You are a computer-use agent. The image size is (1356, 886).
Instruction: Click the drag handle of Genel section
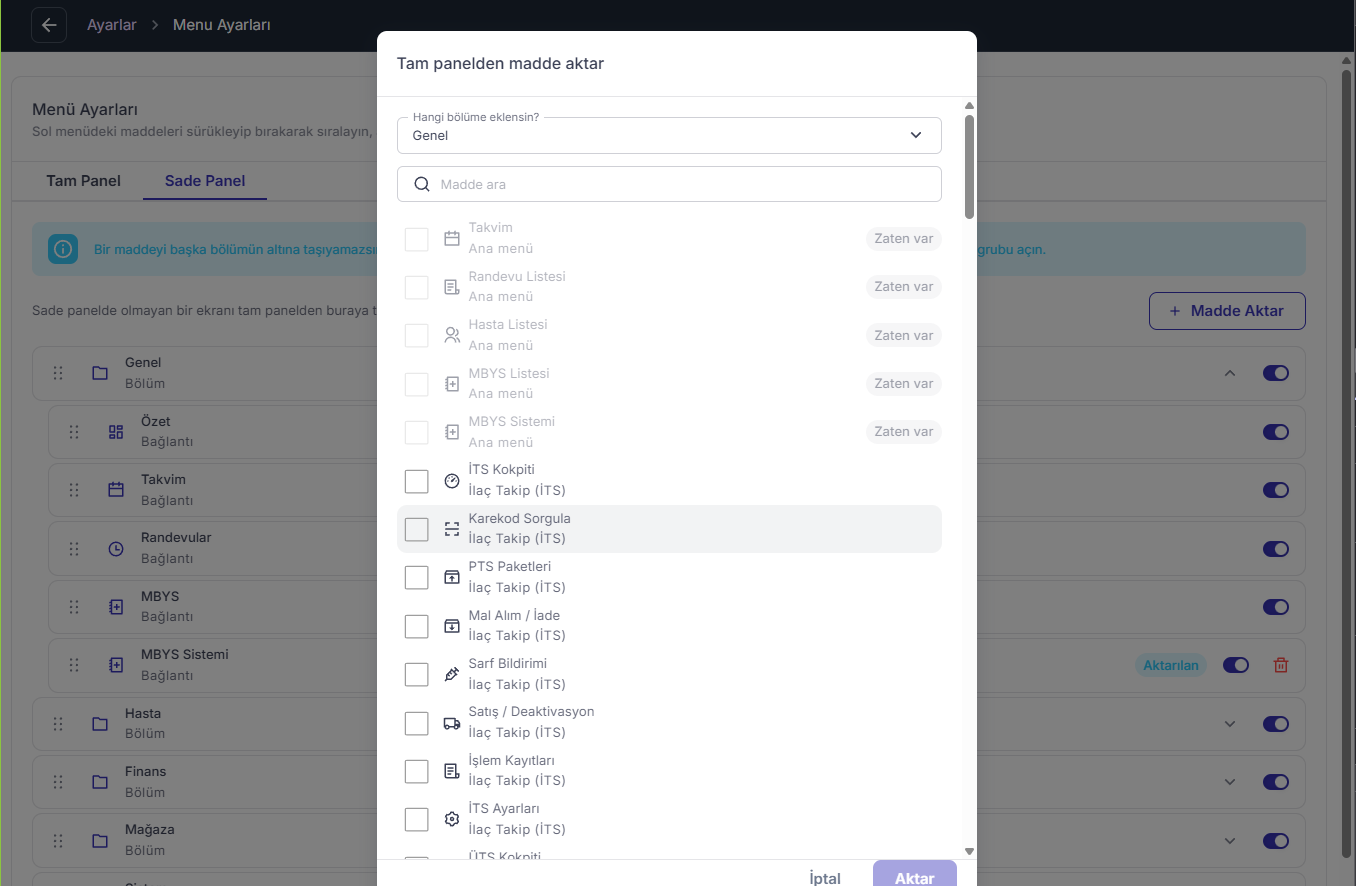pos(58,373)
